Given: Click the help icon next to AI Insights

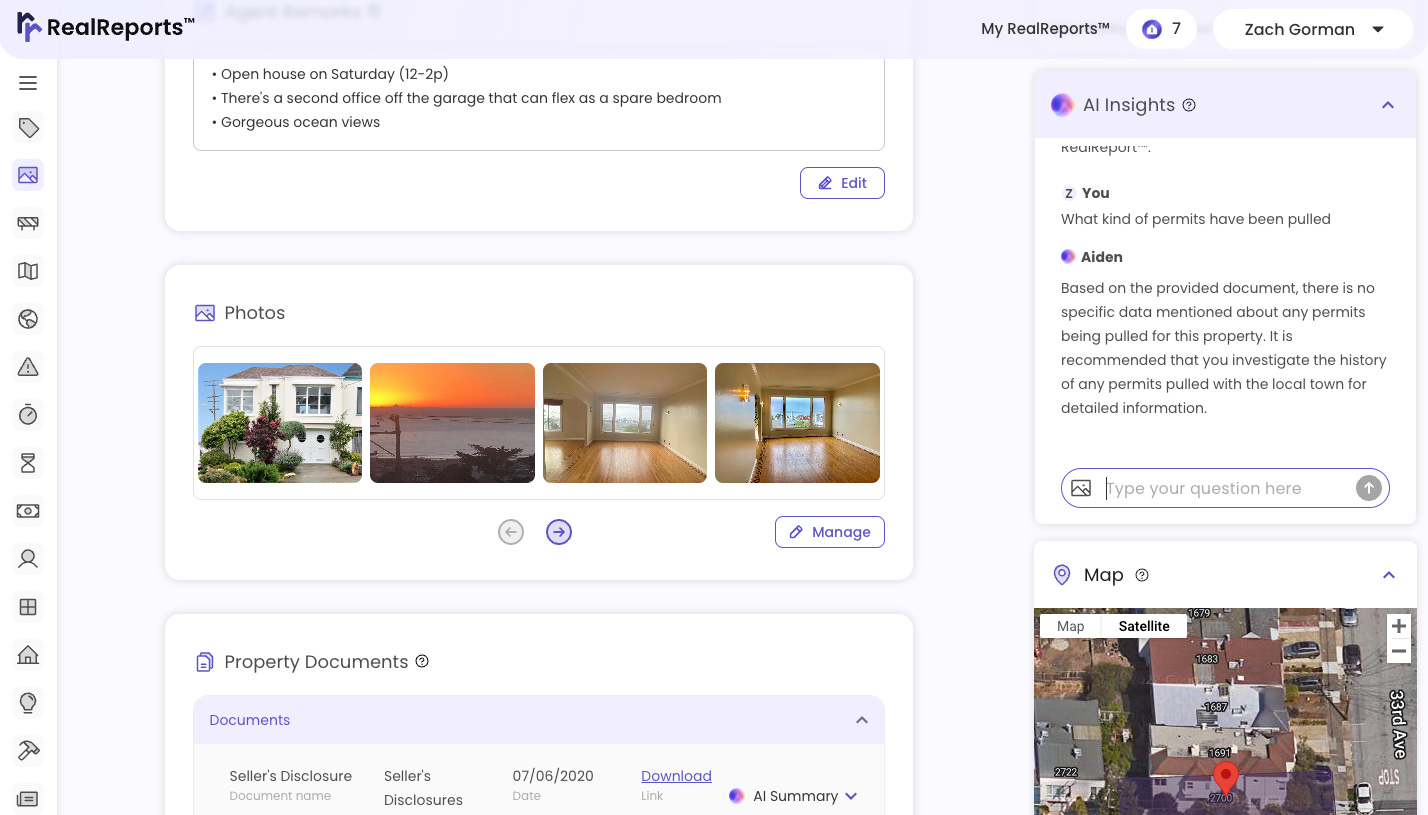Looking at the screenshot, I should pyautogui.click(x=1189, y=105).
